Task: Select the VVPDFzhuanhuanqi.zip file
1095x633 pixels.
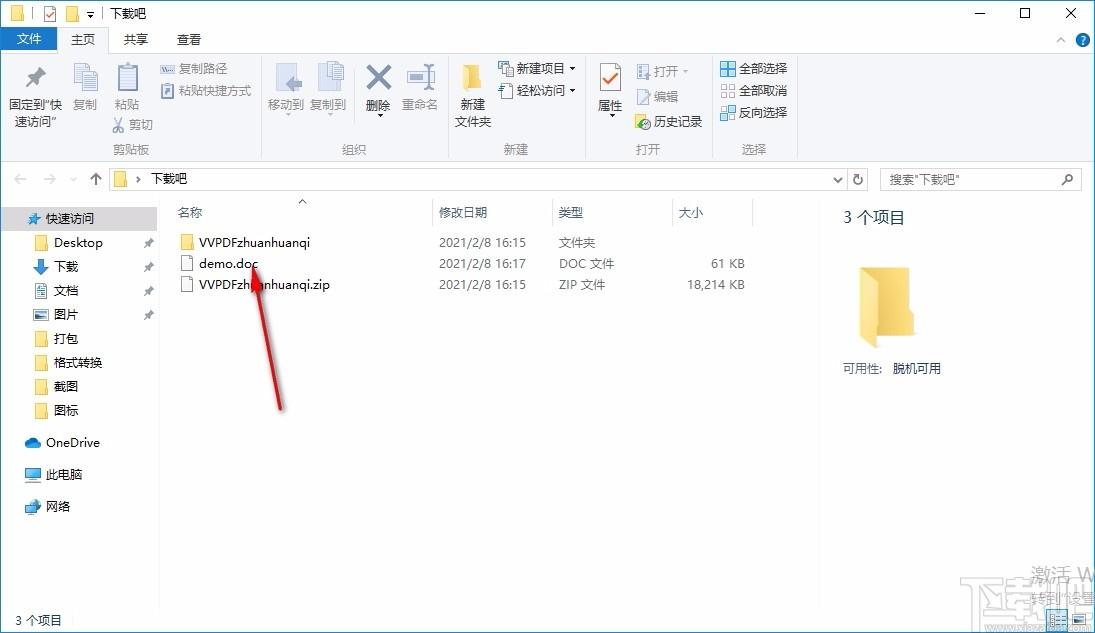Action: pyautogui.click(x=264, y=284)
